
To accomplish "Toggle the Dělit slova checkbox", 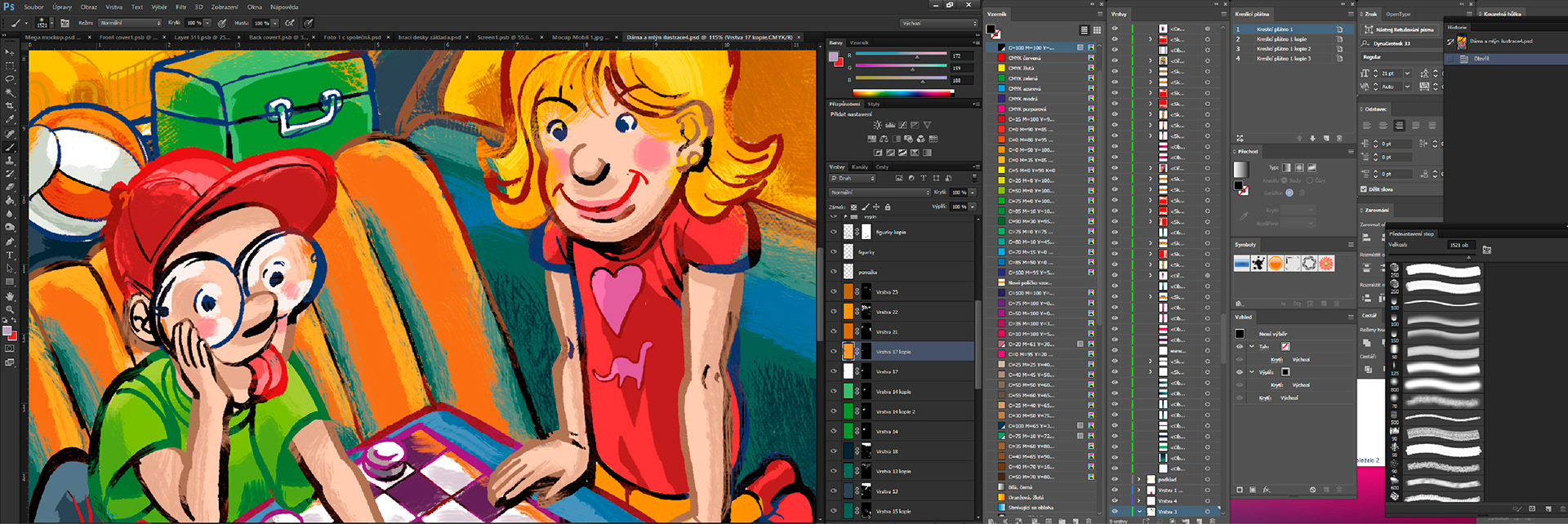I will pyautogui.click(x=1364, y=189).
